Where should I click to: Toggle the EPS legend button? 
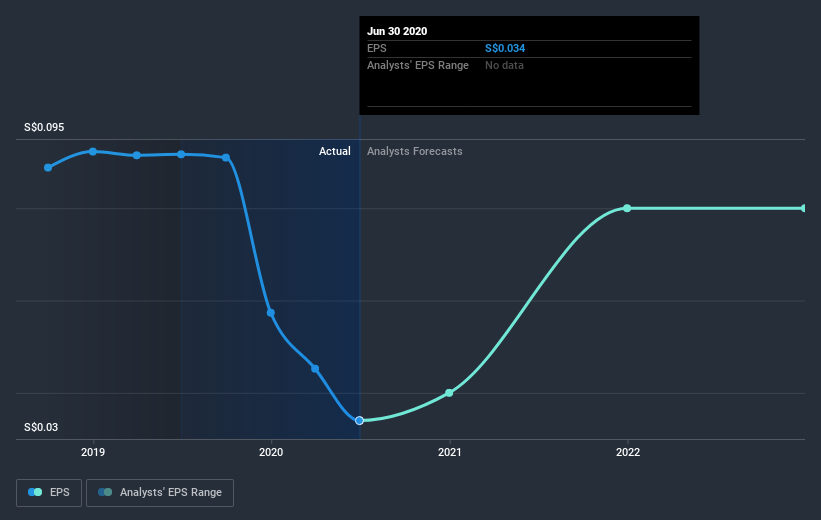(x=49, y=493)
